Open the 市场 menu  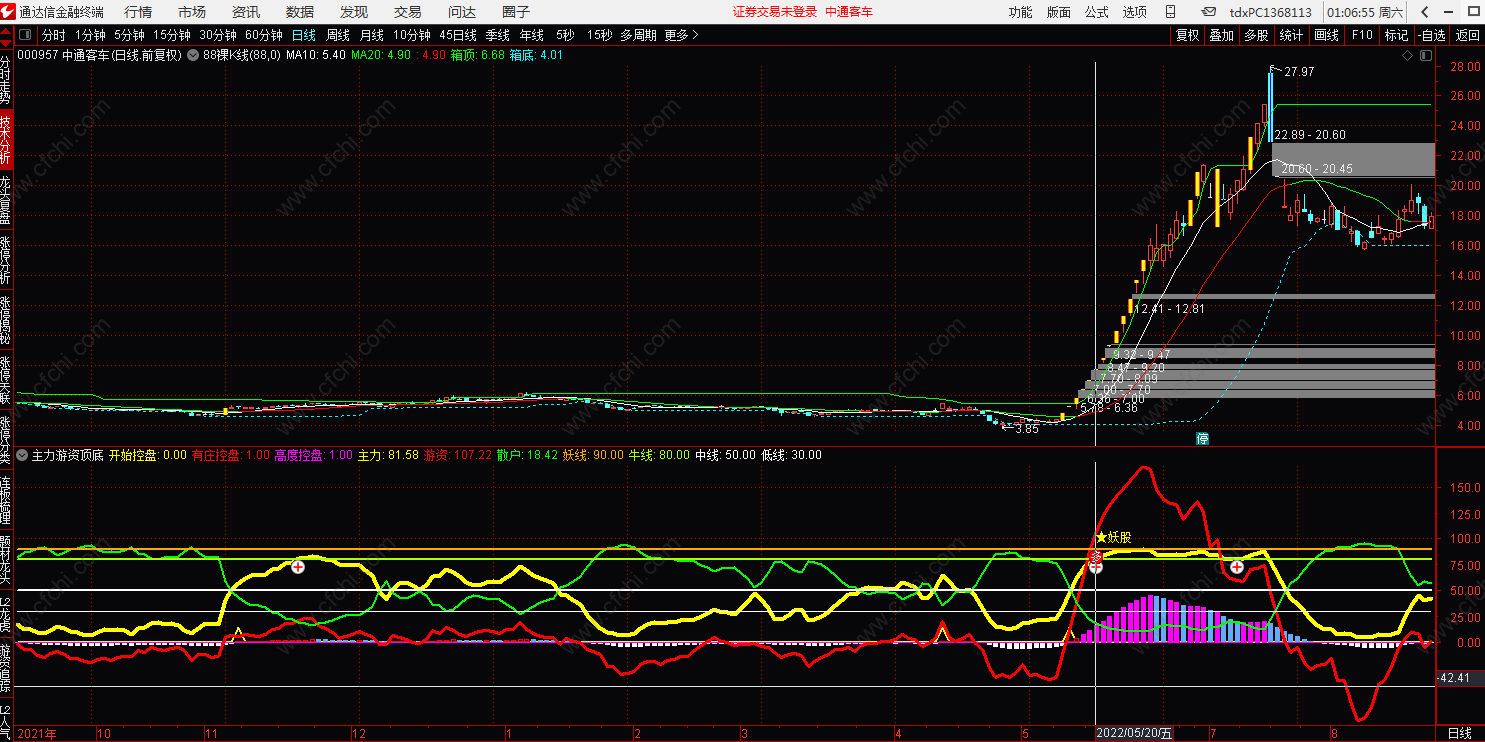click(x=192, y=12)
